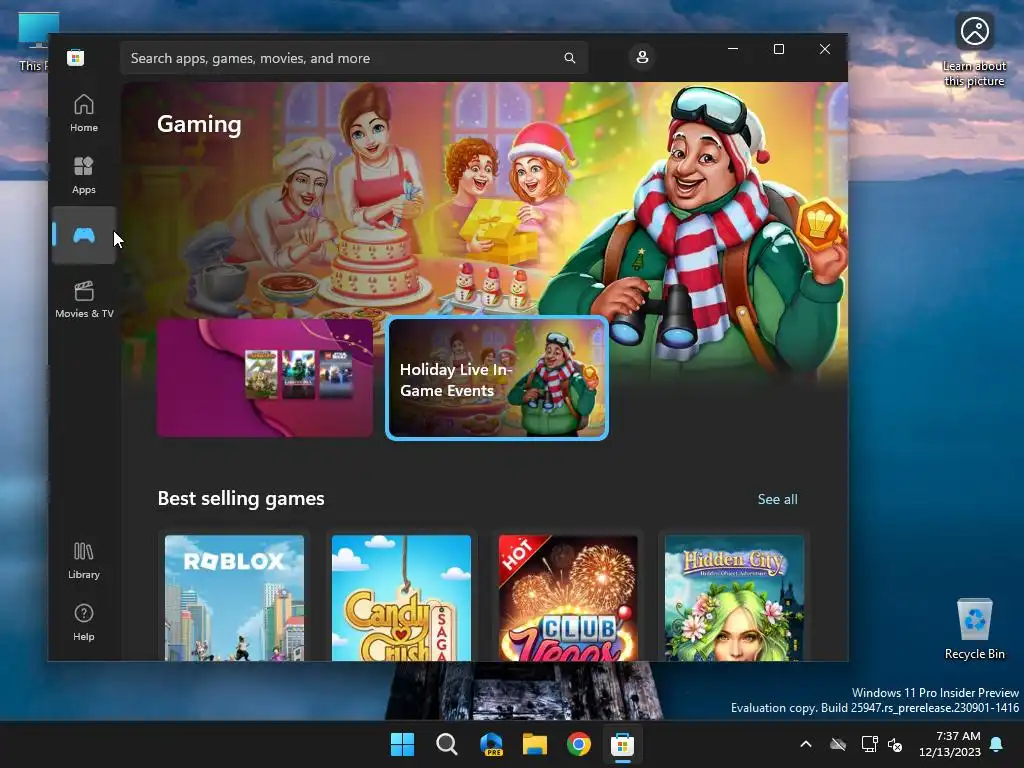Click the network display tray icon

pyautogui.click(x=869, y=744)
